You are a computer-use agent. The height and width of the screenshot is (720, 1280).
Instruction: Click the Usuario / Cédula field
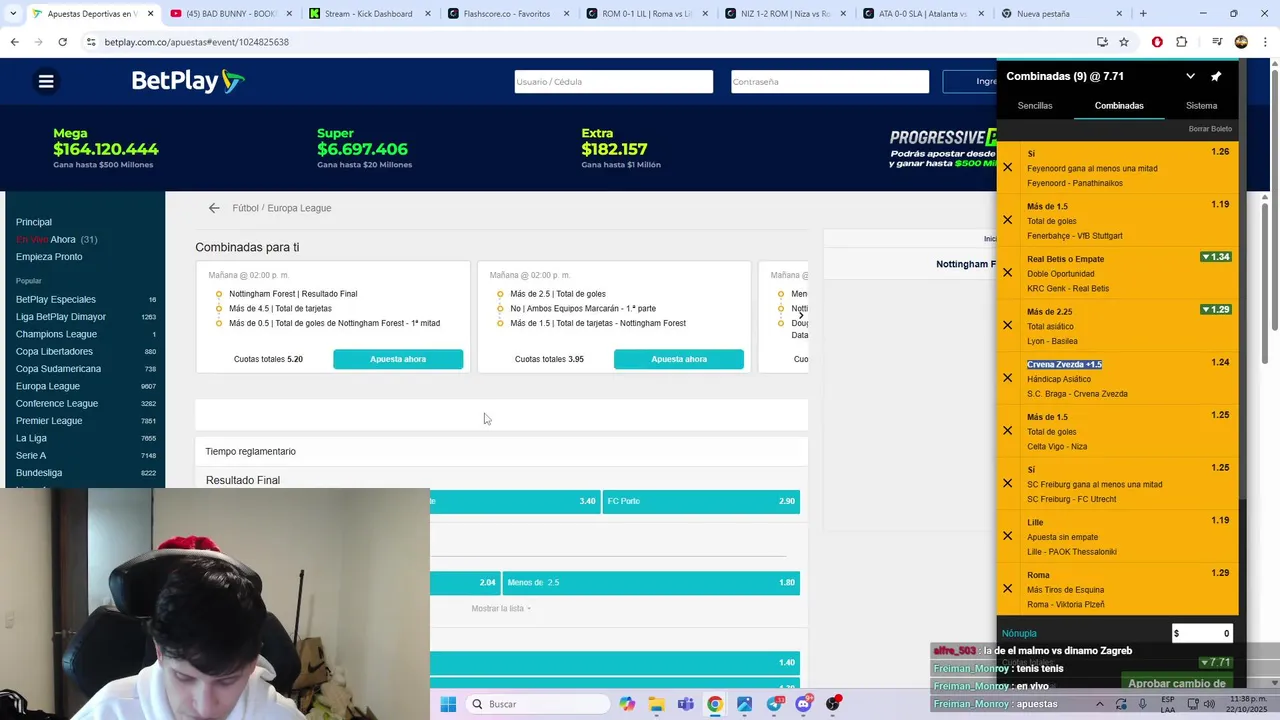(x=614, y=82)
